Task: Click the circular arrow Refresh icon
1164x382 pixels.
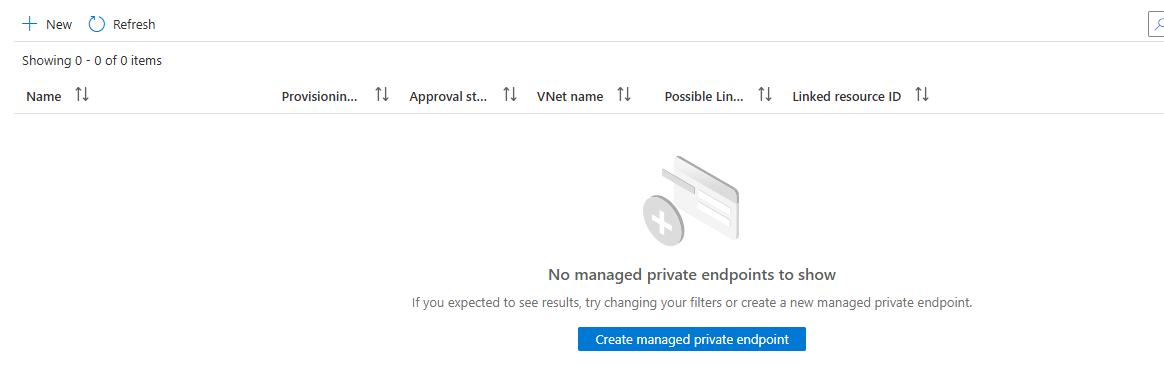Action: 97,24
